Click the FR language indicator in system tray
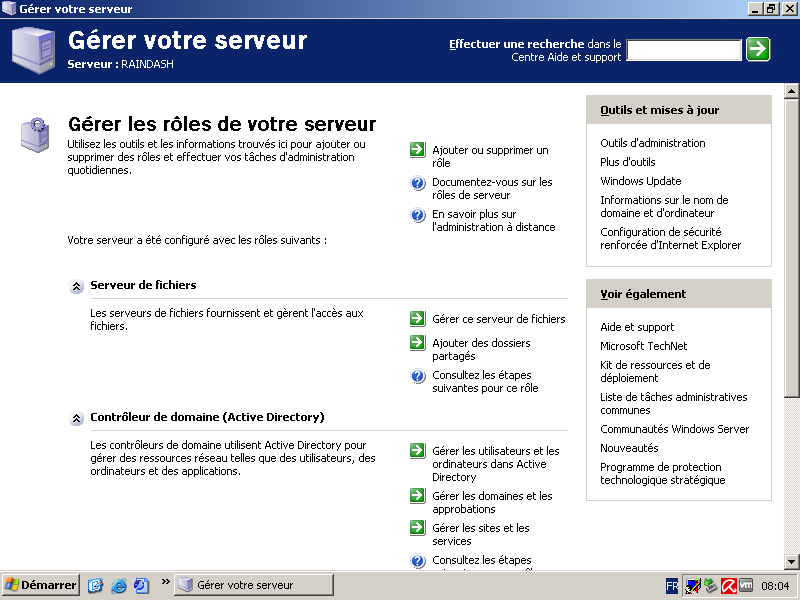 [672, 585]
